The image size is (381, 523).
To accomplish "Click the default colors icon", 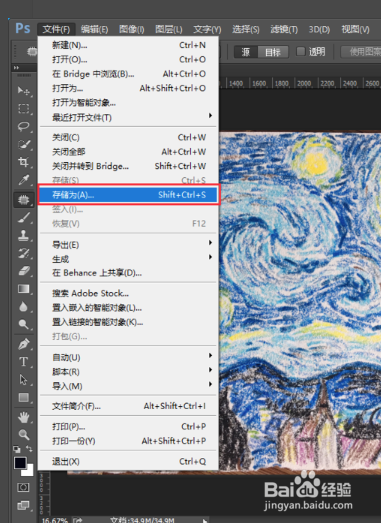I will tap(16, 449).
